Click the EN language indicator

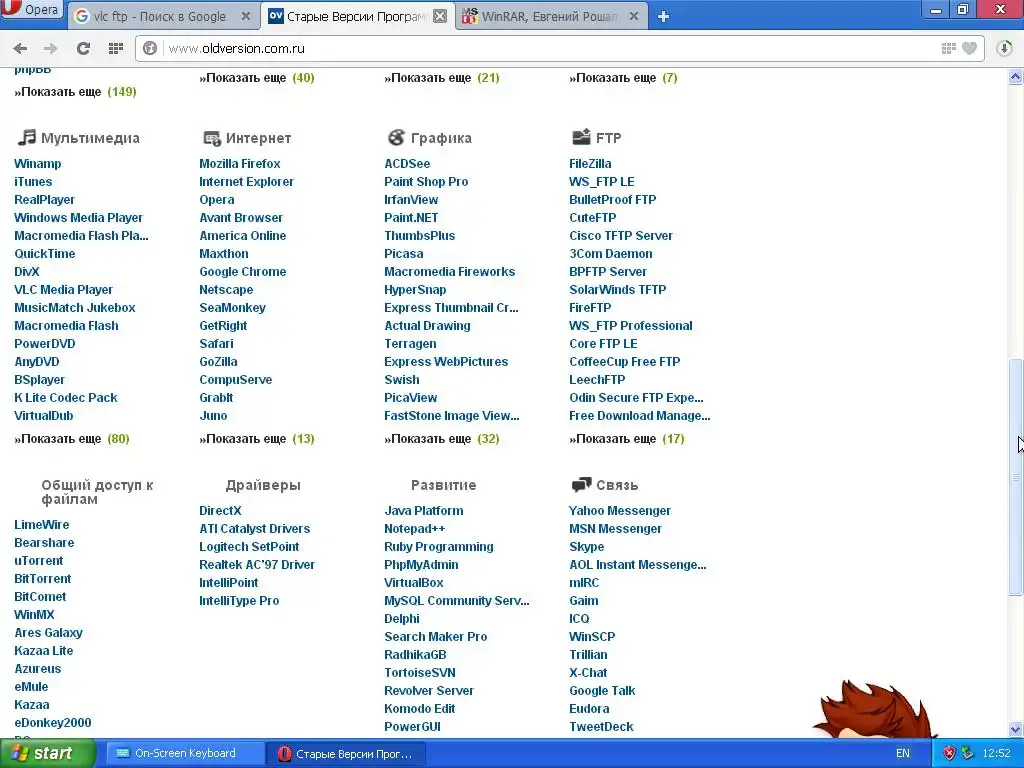coord(903,753)
